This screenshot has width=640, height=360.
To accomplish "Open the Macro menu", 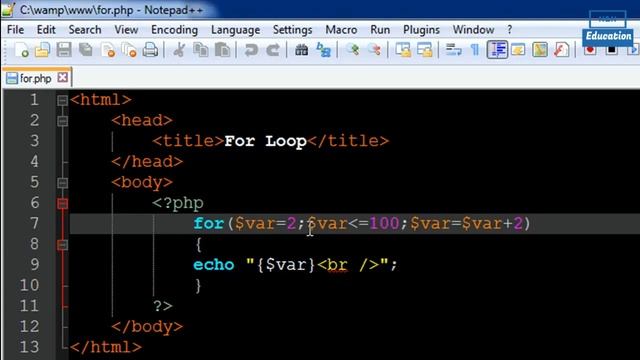I will (341, 30).
